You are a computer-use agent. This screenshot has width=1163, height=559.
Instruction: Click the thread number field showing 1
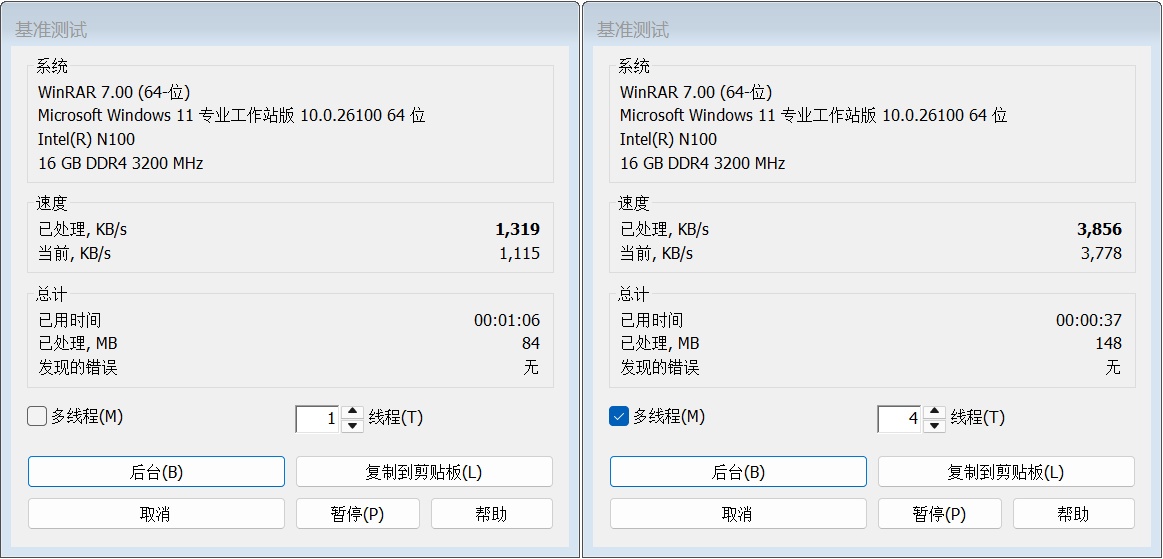point(318,419)
